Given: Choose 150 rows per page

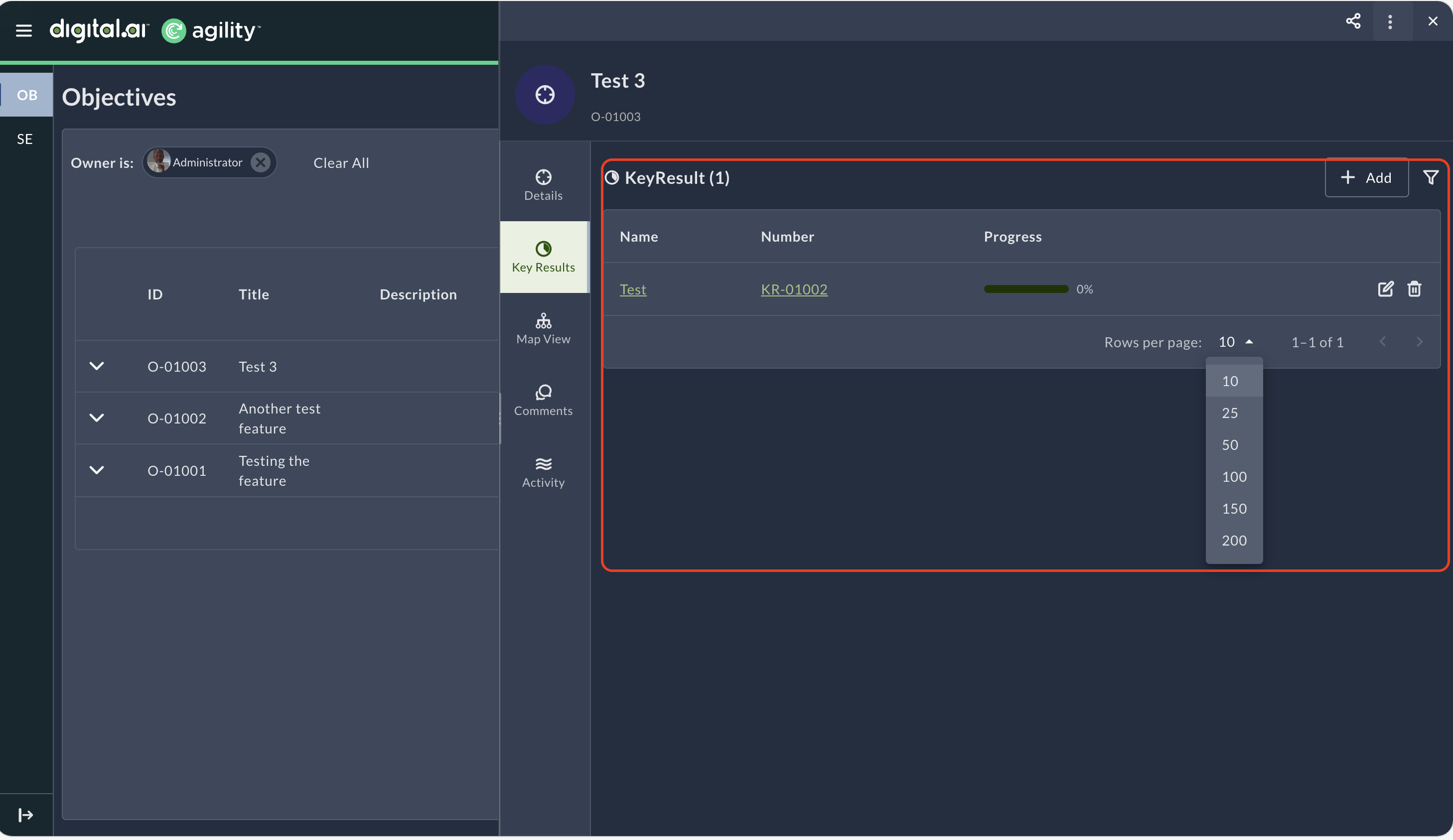Looking at the screenshot, I should pyautogui.click(x=1234, y=509).
